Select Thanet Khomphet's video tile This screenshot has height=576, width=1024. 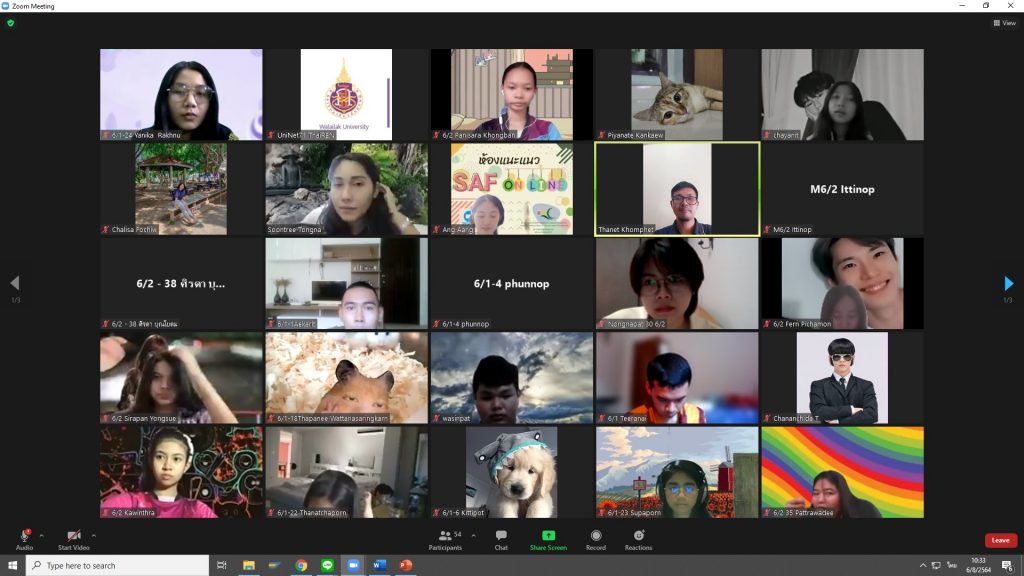coord(676,190)
